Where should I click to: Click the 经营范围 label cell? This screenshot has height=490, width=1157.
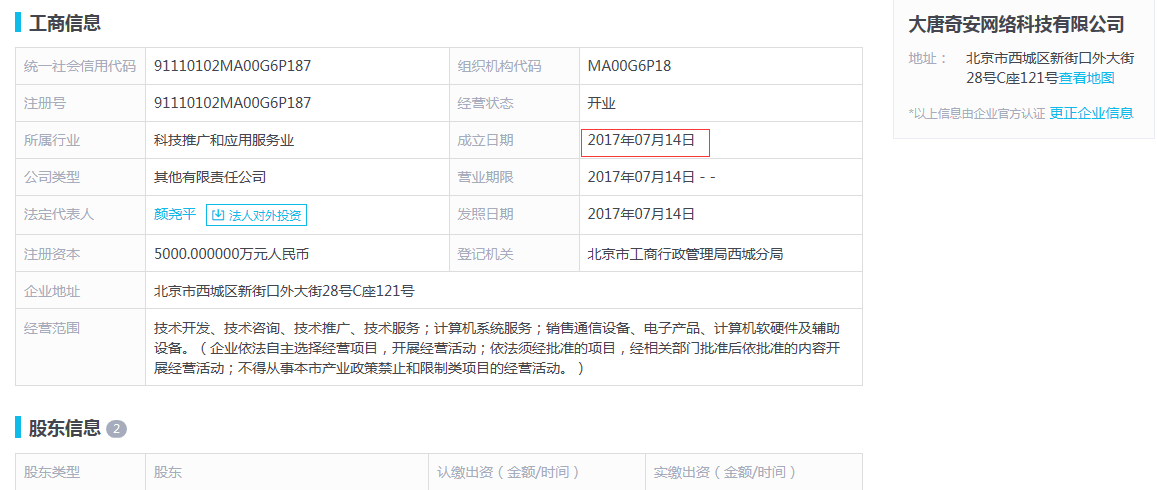tap(80, 347)
